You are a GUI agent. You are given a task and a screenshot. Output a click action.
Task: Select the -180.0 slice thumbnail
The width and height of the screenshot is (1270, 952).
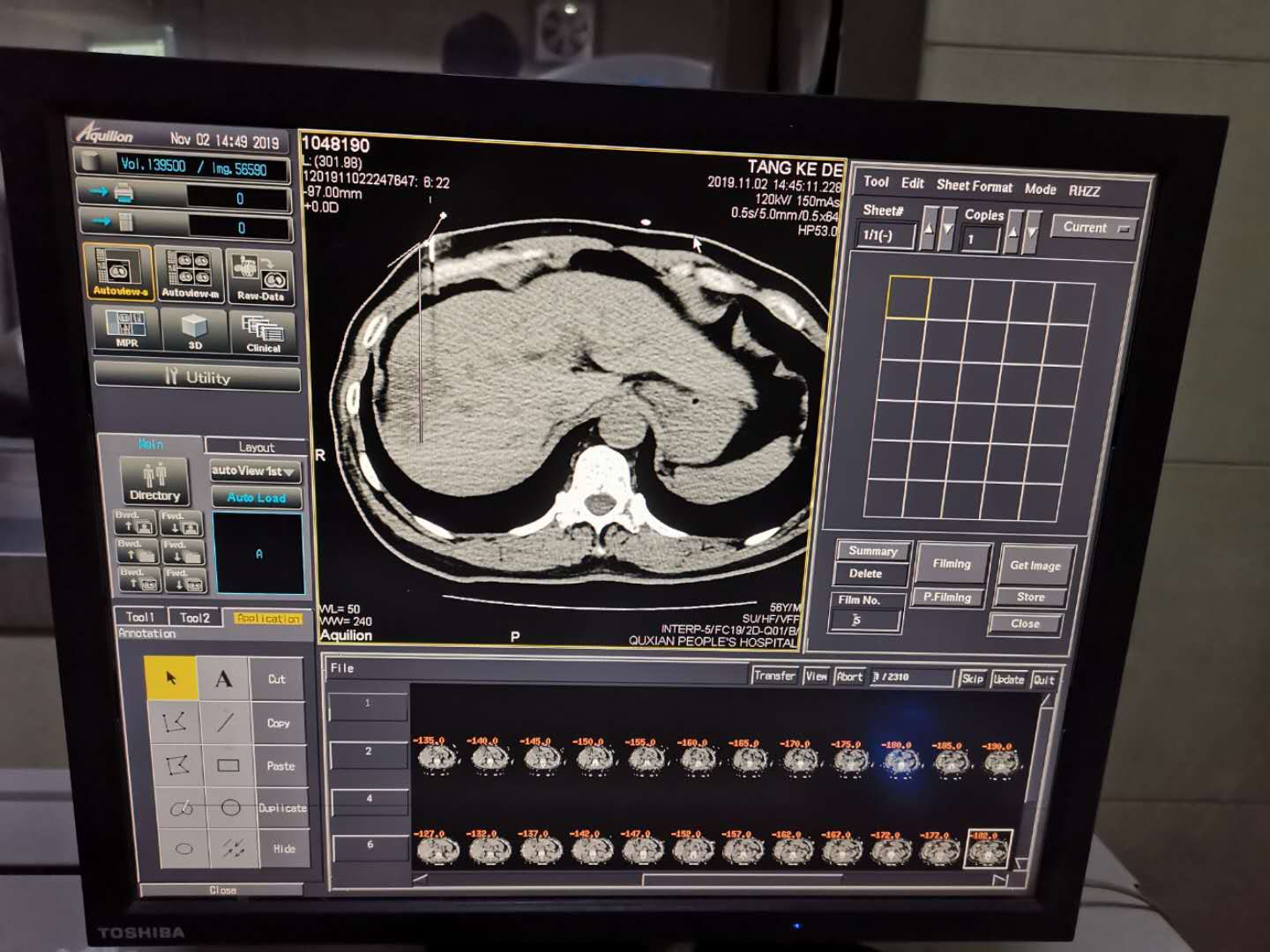[x=897, y=759]
